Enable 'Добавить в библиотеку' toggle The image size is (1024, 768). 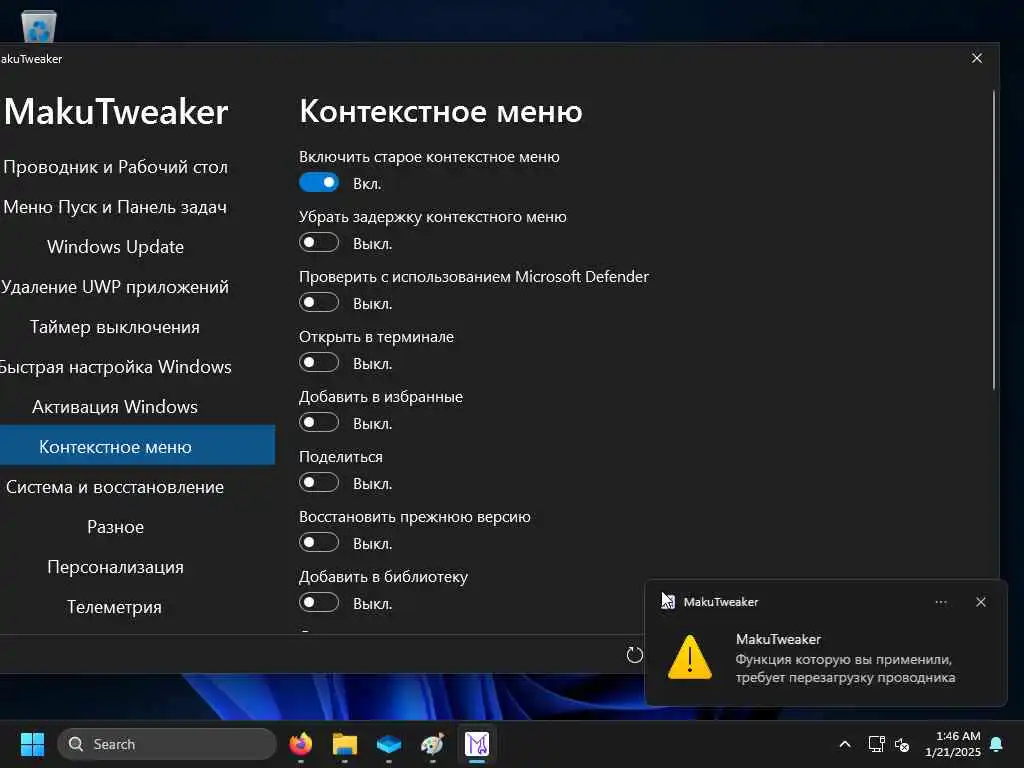point(319,603)
